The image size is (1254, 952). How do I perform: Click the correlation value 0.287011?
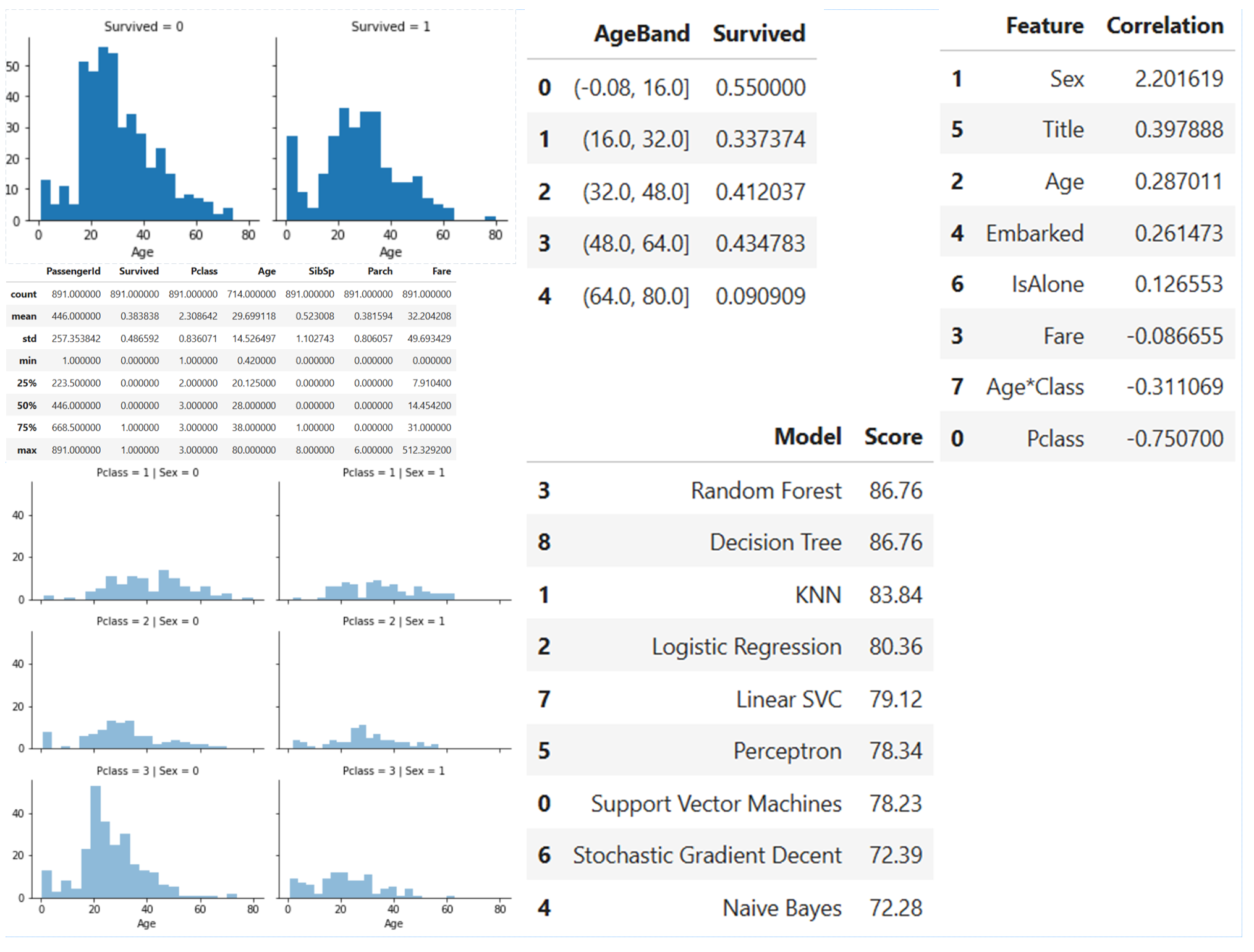(x=1179, y=181)
